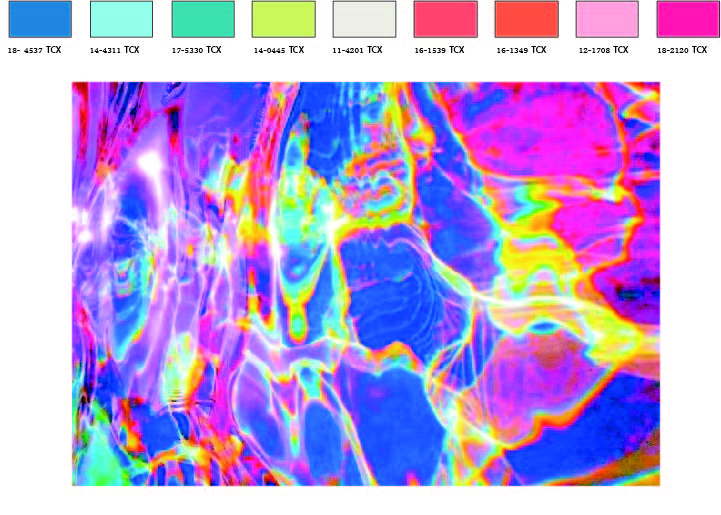Click the label text '12-1708 TCX'

pyautogui.click(x=603, y=50)
